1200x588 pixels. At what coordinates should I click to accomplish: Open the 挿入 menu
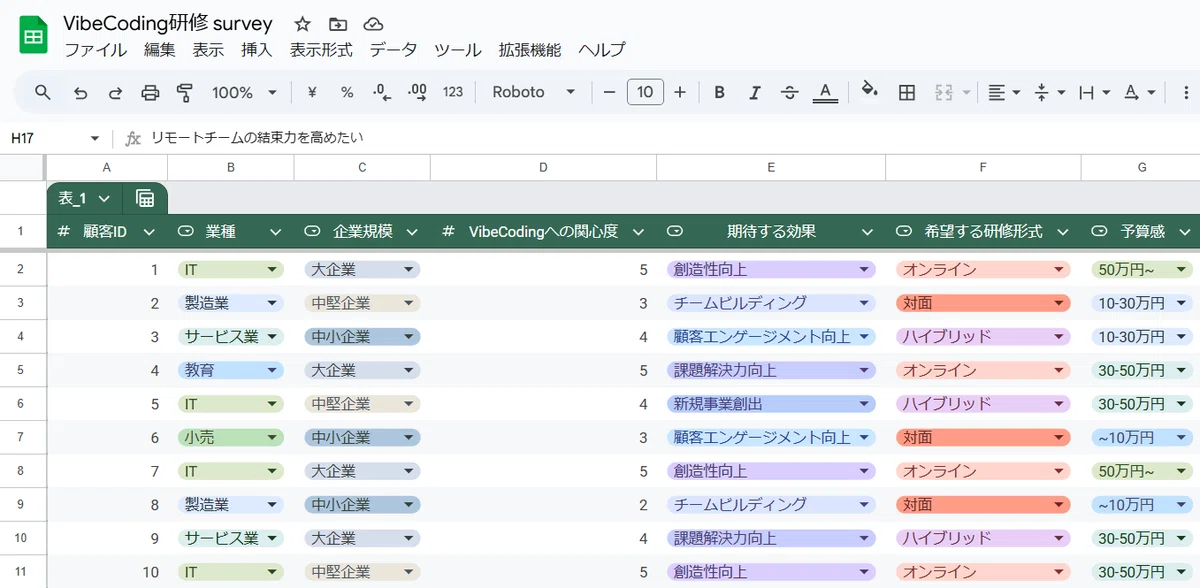tap(257, 50)
